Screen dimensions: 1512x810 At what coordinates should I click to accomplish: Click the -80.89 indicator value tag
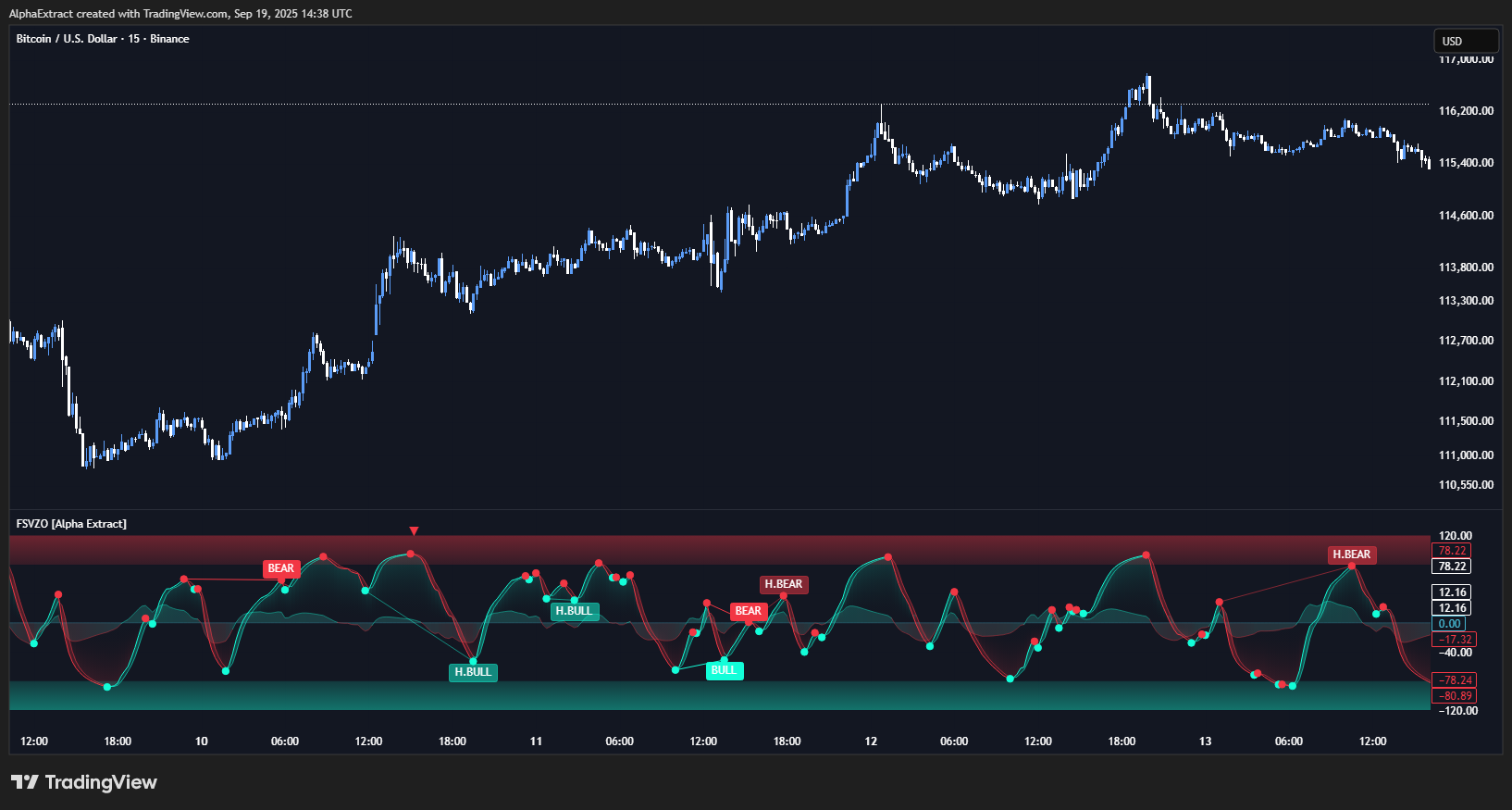pos(1455,696)
